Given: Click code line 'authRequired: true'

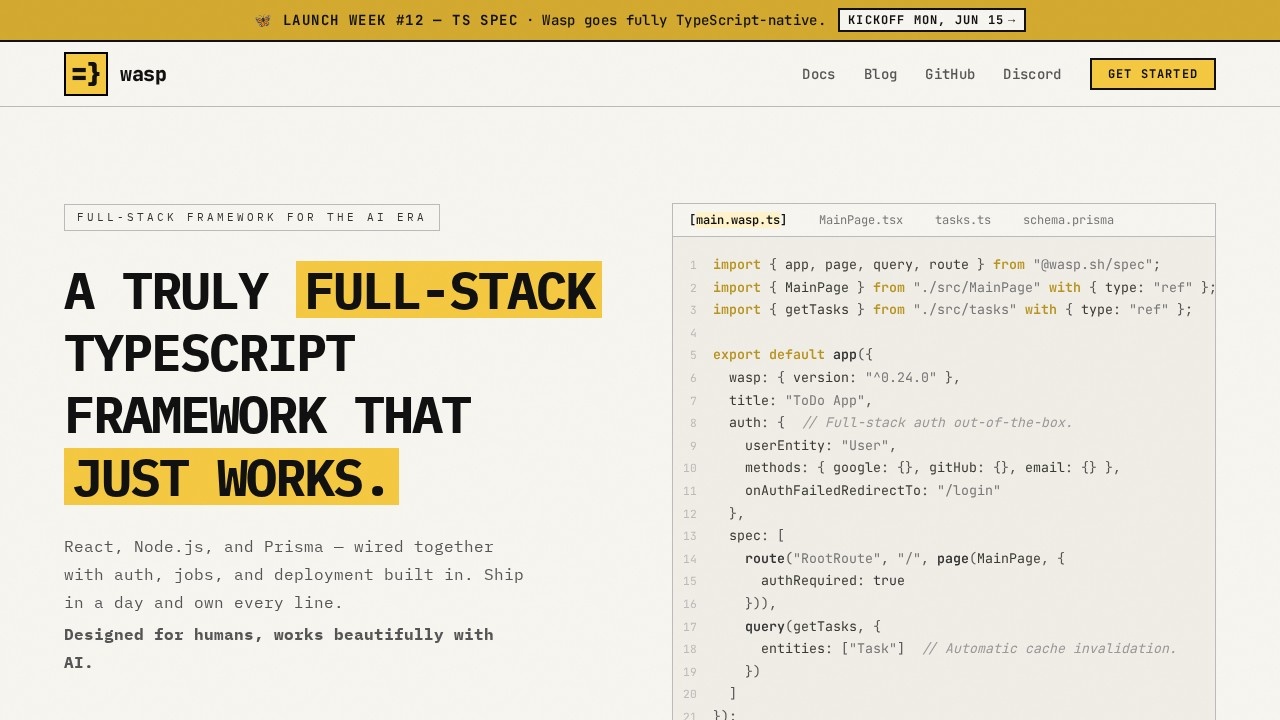Looking at the screenshot, I should coord(833,581).
